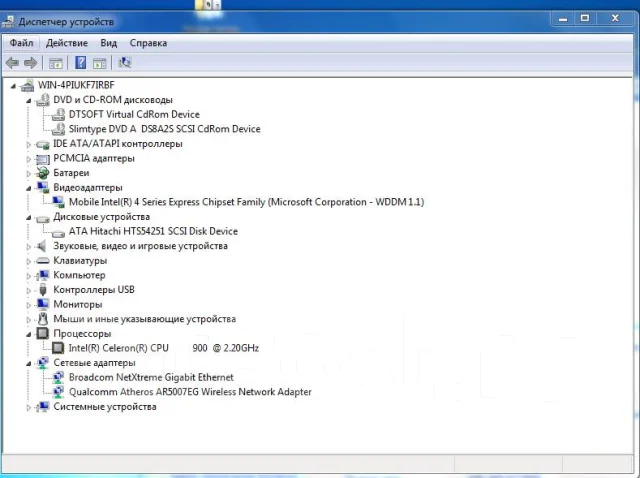The width and height of the screenshot is (640, 478).
Task: Click the Контроллеры USB plug icon
Action: click(x=43, y=290)
